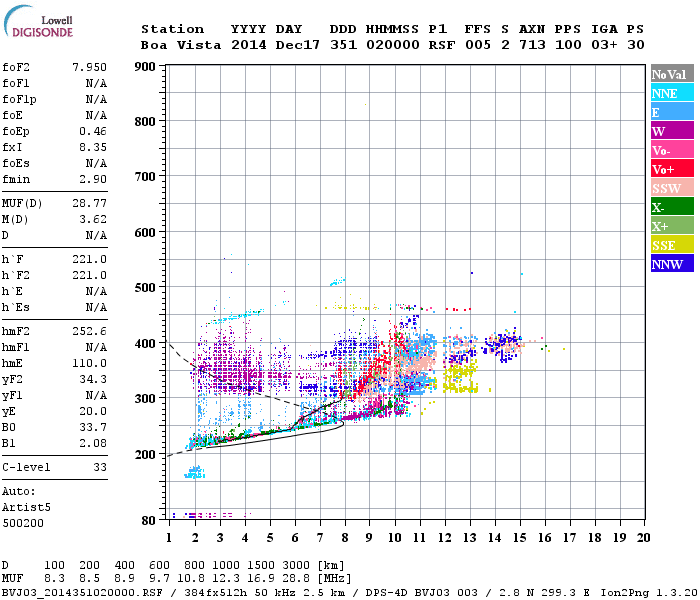Select the NNE cyan legend swatch
Screen dimensions: 700x600
(672, 93)
